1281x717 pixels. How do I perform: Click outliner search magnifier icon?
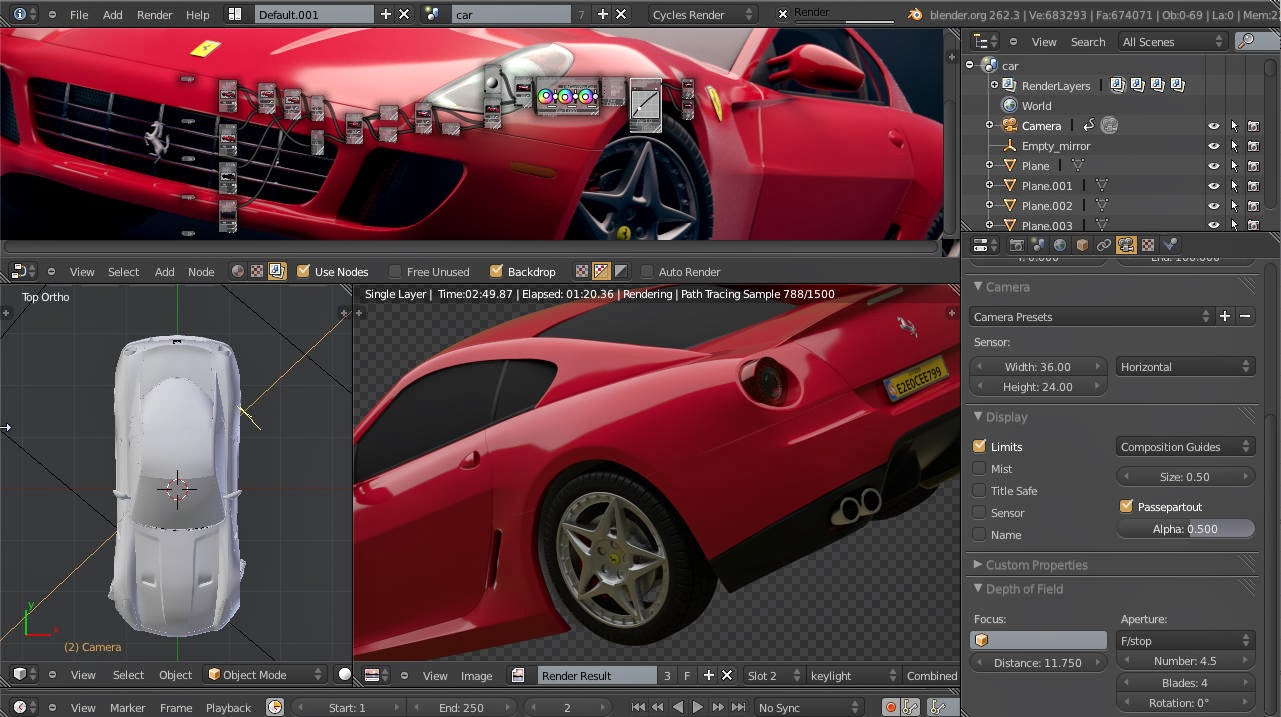pyautogui.click(x=1245, y=41)
